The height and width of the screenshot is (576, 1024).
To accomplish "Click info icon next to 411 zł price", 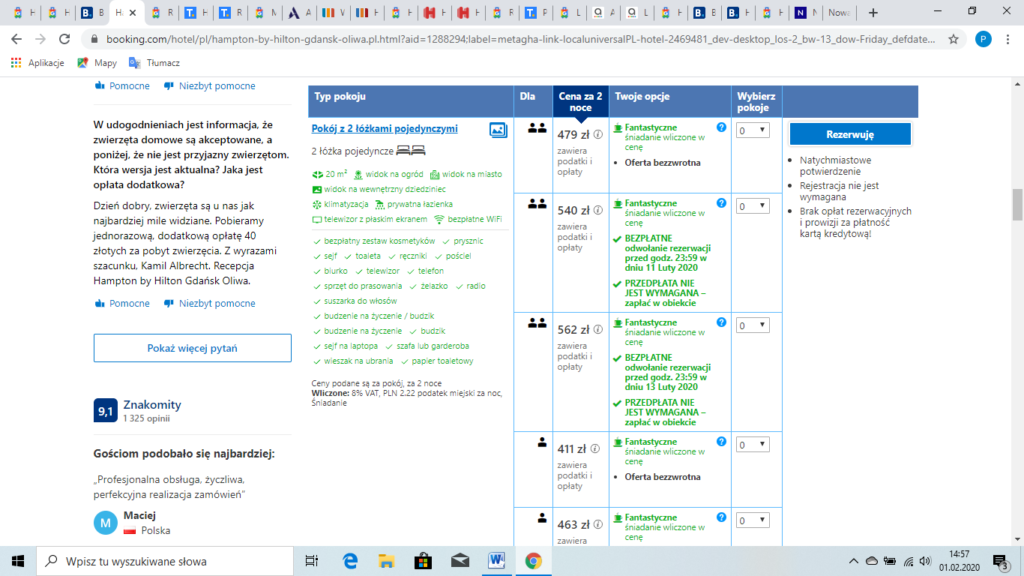I will point(595,449).
